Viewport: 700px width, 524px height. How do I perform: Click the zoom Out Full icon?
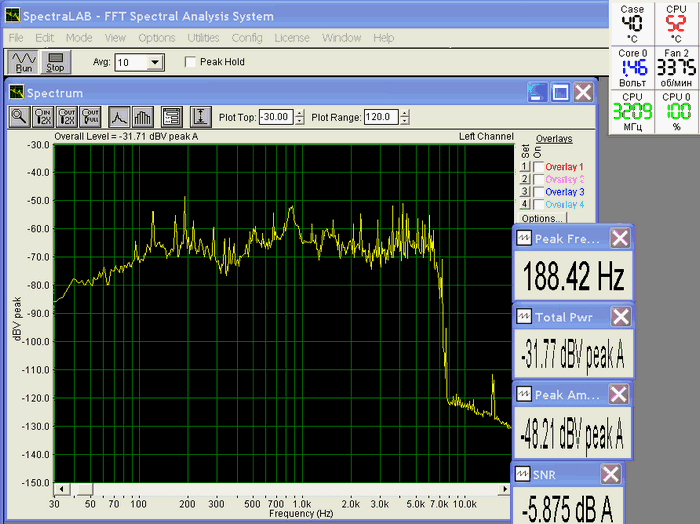[92, 116]
